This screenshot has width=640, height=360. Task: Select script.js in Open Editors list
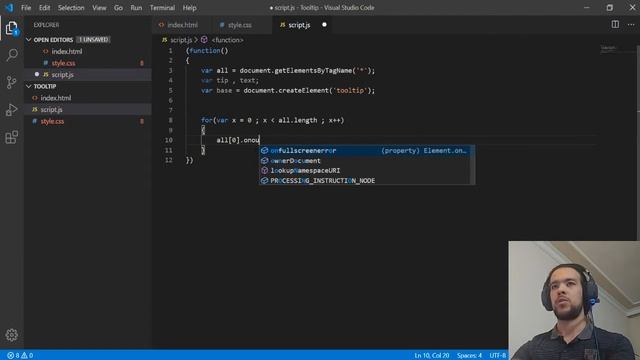(62, 75)
